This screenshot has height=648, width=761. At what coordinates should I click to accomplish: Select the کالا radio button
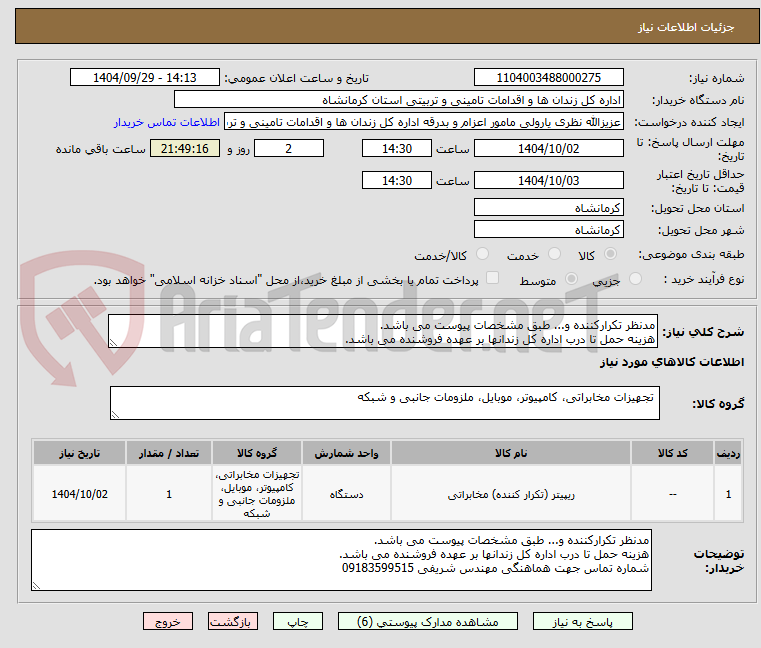tap(611, 254)
